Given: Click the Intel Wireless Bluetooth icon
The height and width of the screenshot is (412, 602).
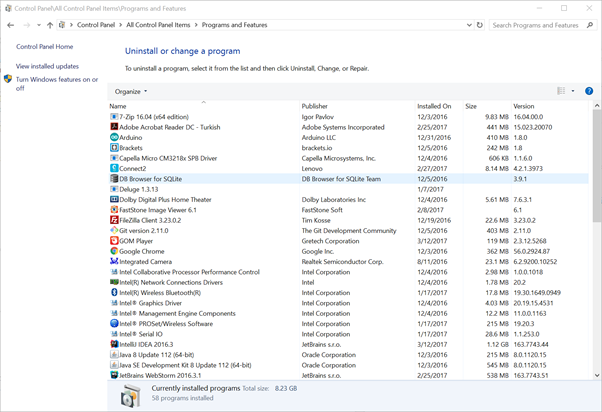Looking at the screenshot, I should (114, 293).
